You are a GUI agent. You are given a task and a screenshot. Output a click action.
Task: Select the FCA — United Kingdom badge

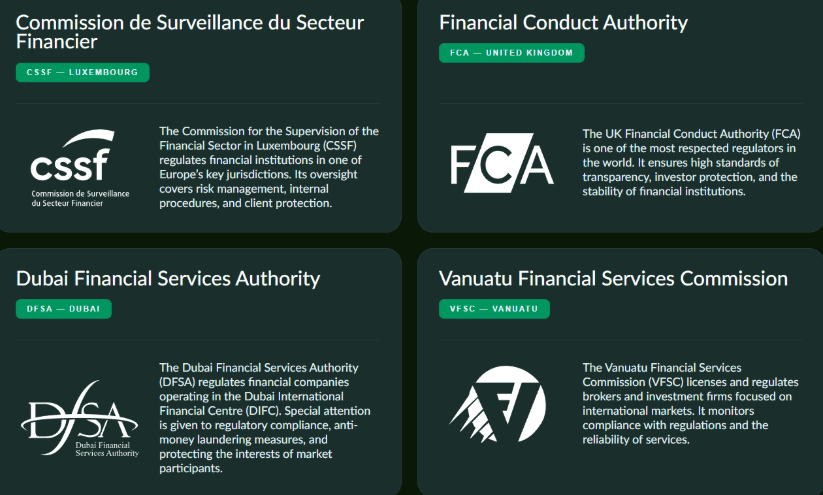tap(511, 53)
